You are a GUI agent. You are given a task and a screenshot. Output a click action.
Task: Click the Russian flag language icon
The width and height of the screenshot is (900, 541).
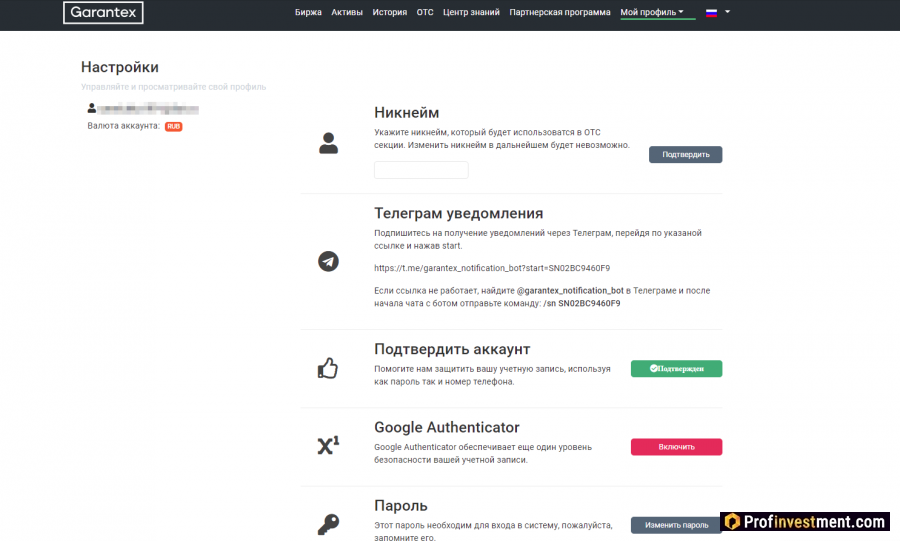[711, 13]
